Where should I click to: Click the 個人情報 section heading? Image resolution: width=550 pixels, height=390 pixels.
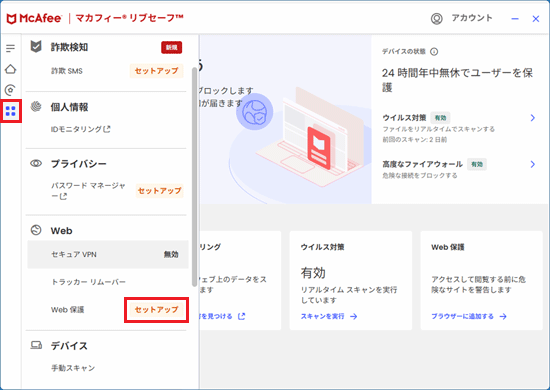tap(69, 107)
